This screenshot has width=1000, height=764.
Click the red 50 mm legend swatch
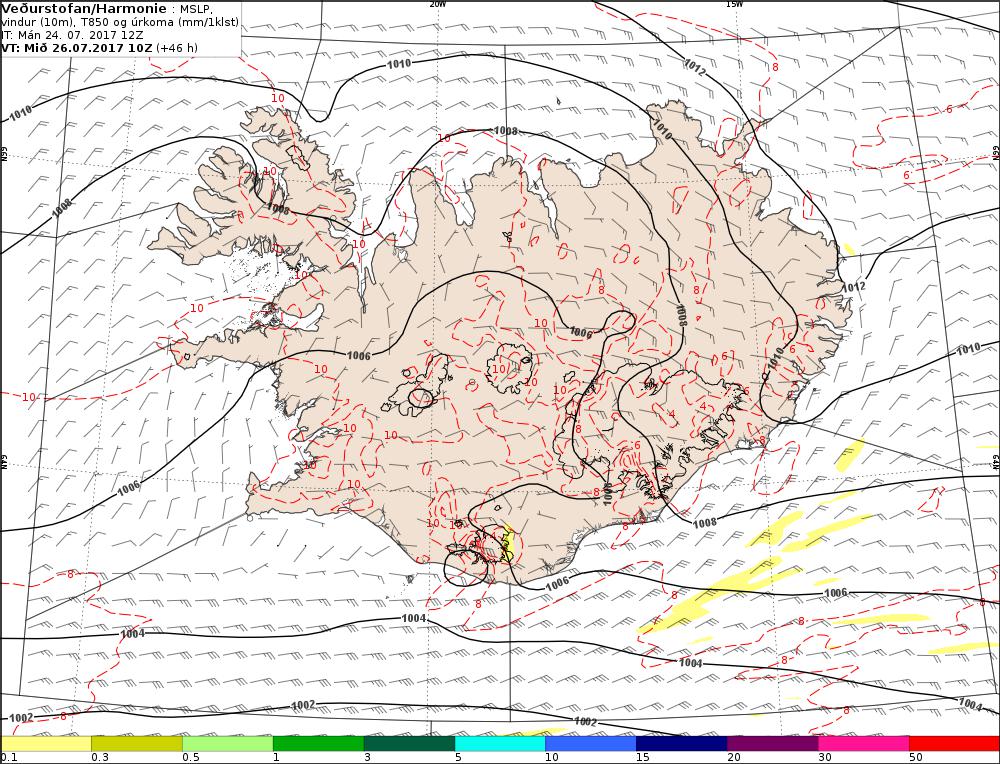click(954, 744)
